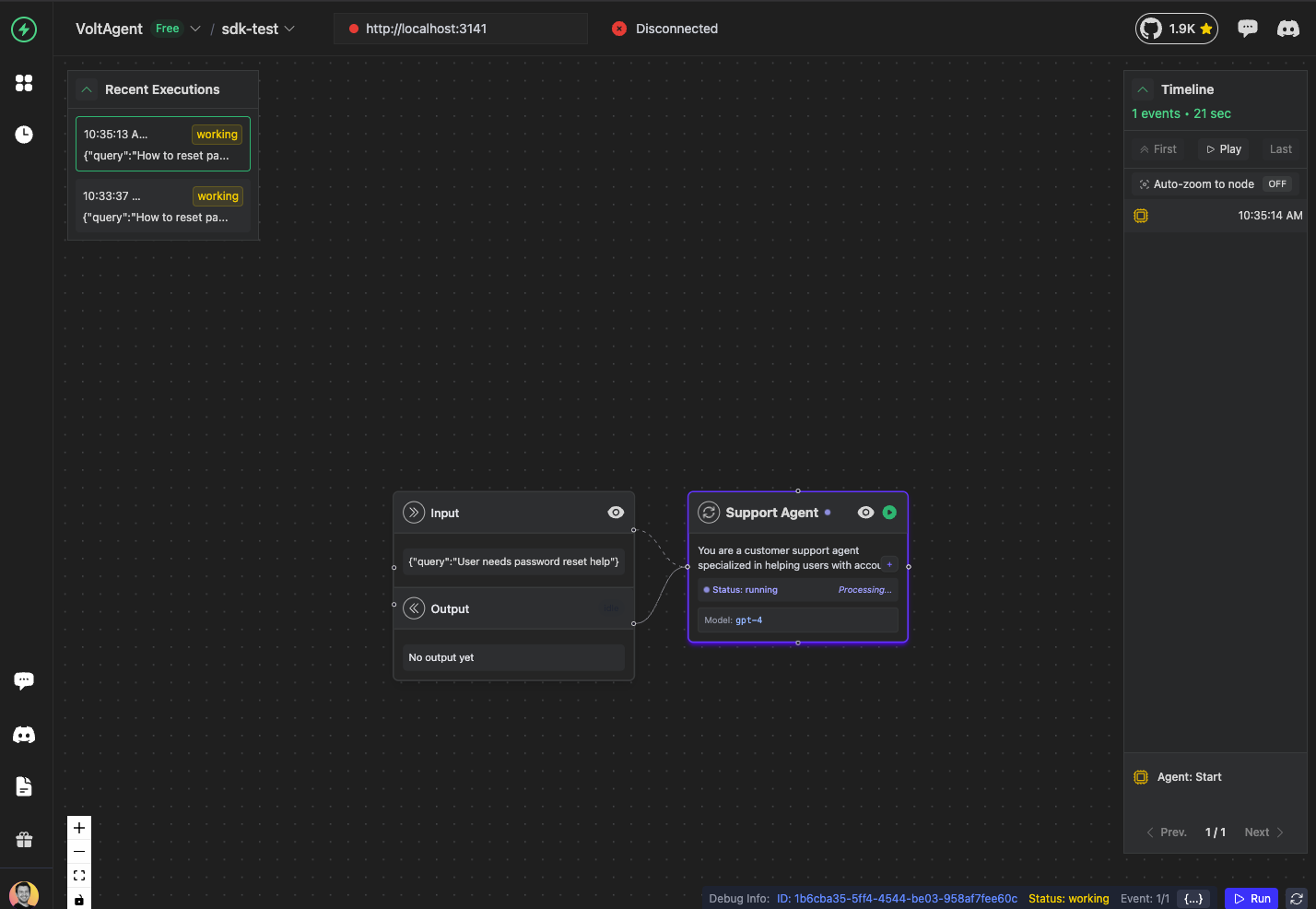Viewport: 1316px width, 909px height.
Task: Click the feedback chat icon in top bar
Action: point(1248,29)
